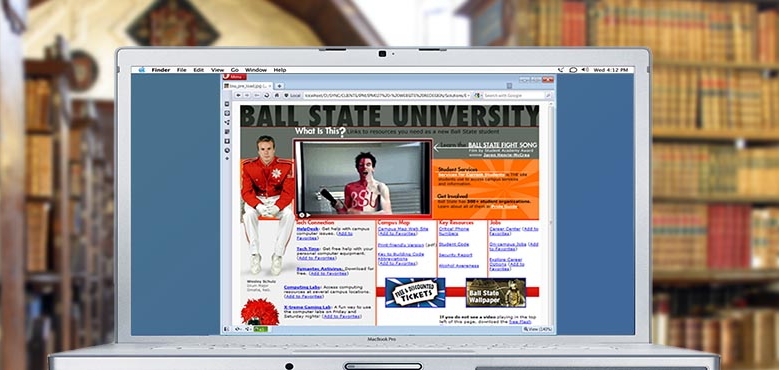Open the View menu in macOS menu bar

[x=217, y=70]
